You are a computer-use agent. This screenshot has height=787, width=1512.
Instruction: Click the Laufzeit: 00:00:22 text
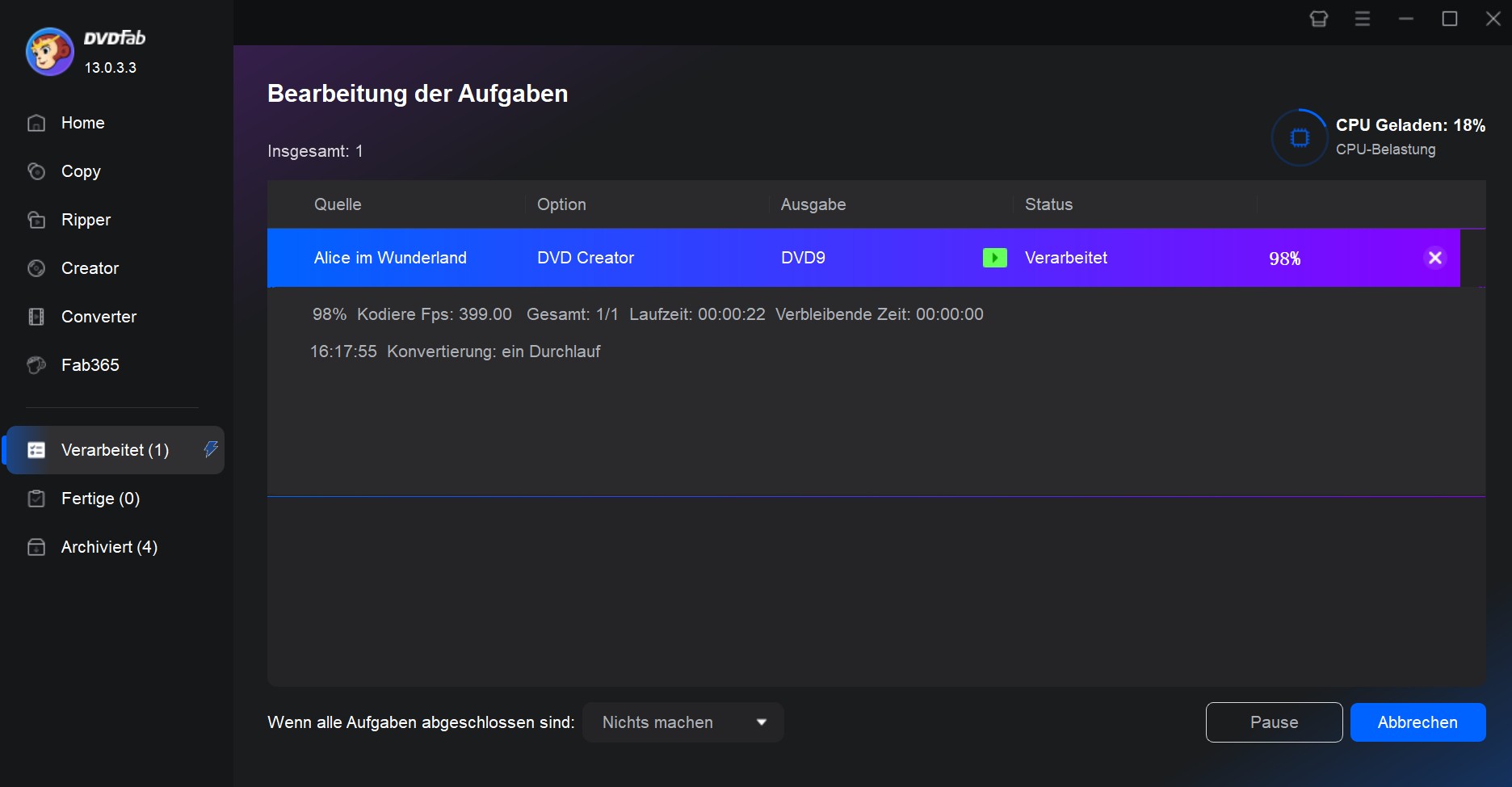tap(697, 314)
